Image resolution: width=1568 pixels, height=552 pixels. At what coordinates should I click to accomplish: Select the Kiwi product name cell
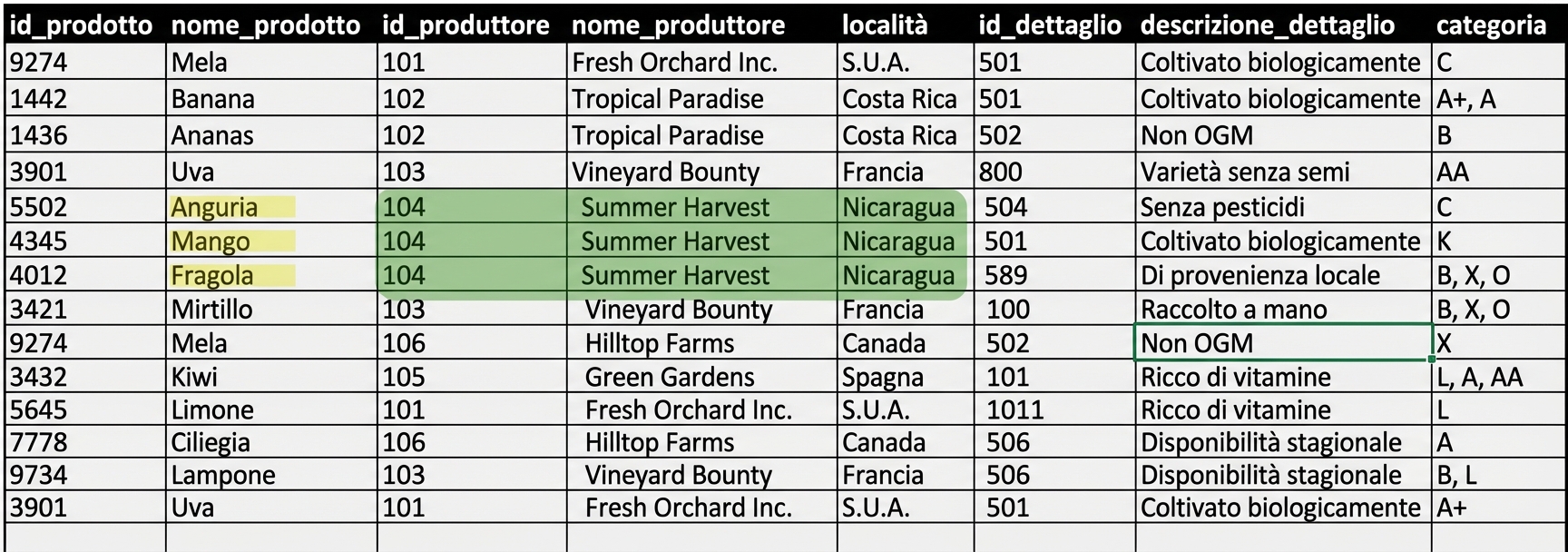tap(195, 377)
